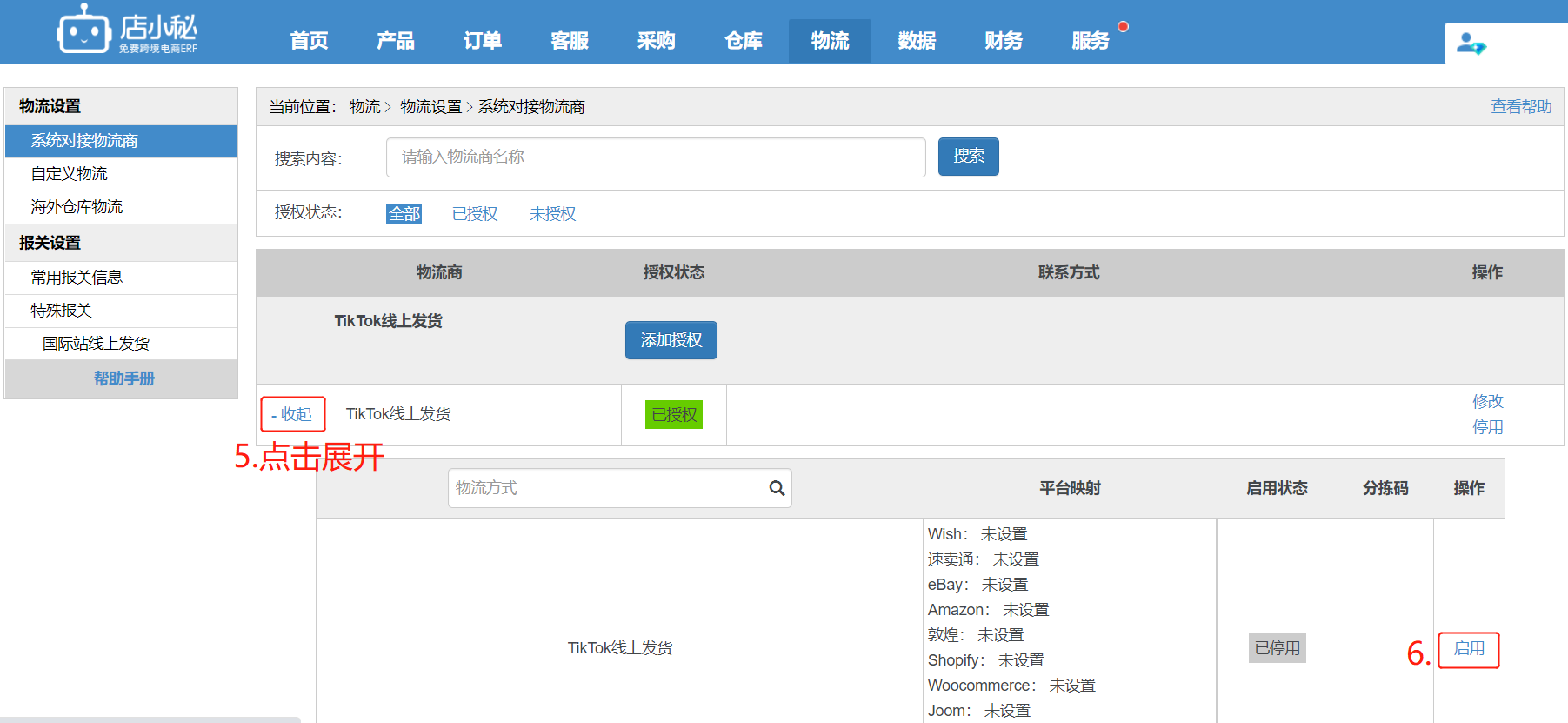Click the 添加授权 button

671,340
